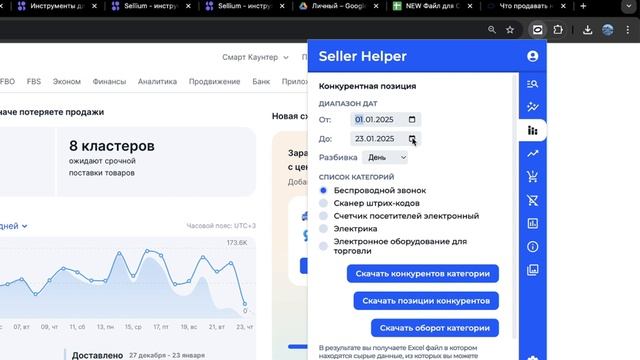Open the Эконом menu item

[67, 81]
